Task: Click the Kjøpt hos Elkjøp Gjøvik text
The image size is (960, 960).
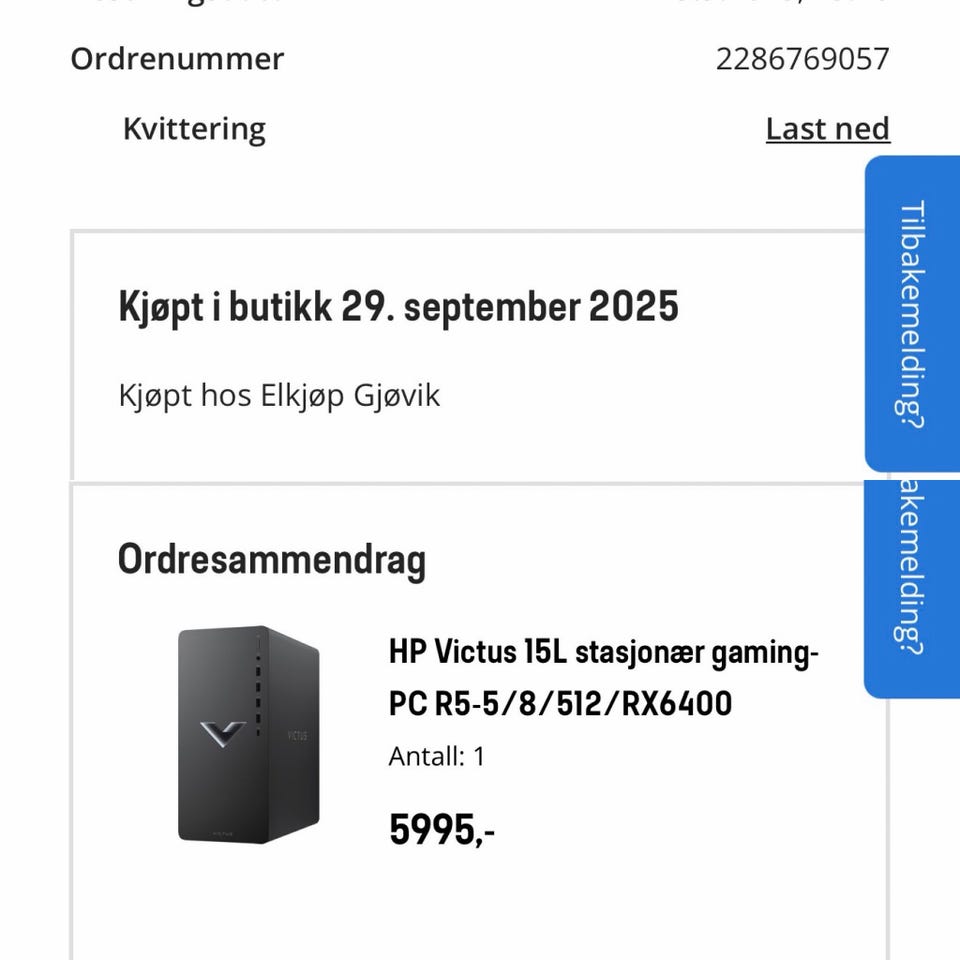Action: (279, 396)
